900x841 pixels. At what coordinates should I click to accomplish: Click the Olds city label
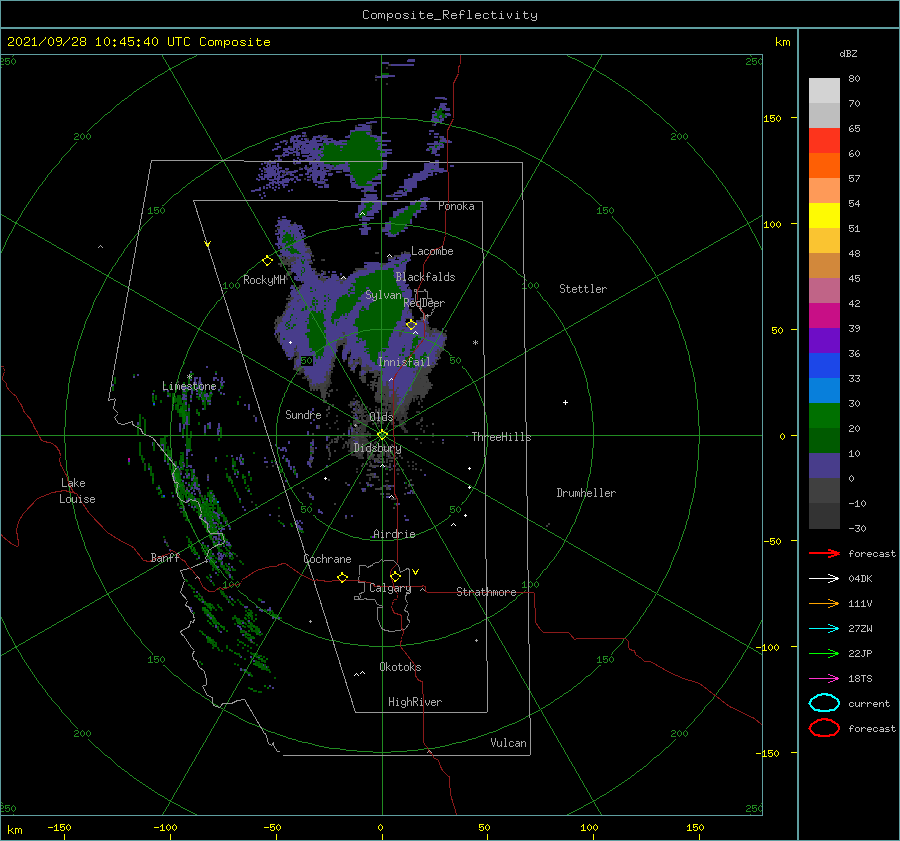[x=381, y=416]
